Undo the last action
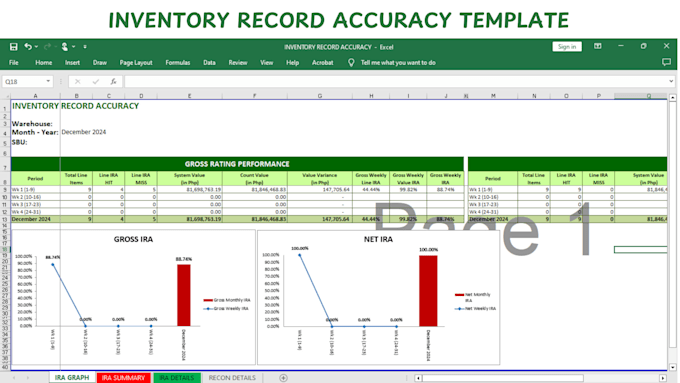The height and width of the screenshot is (383, 680). [28, 46]
